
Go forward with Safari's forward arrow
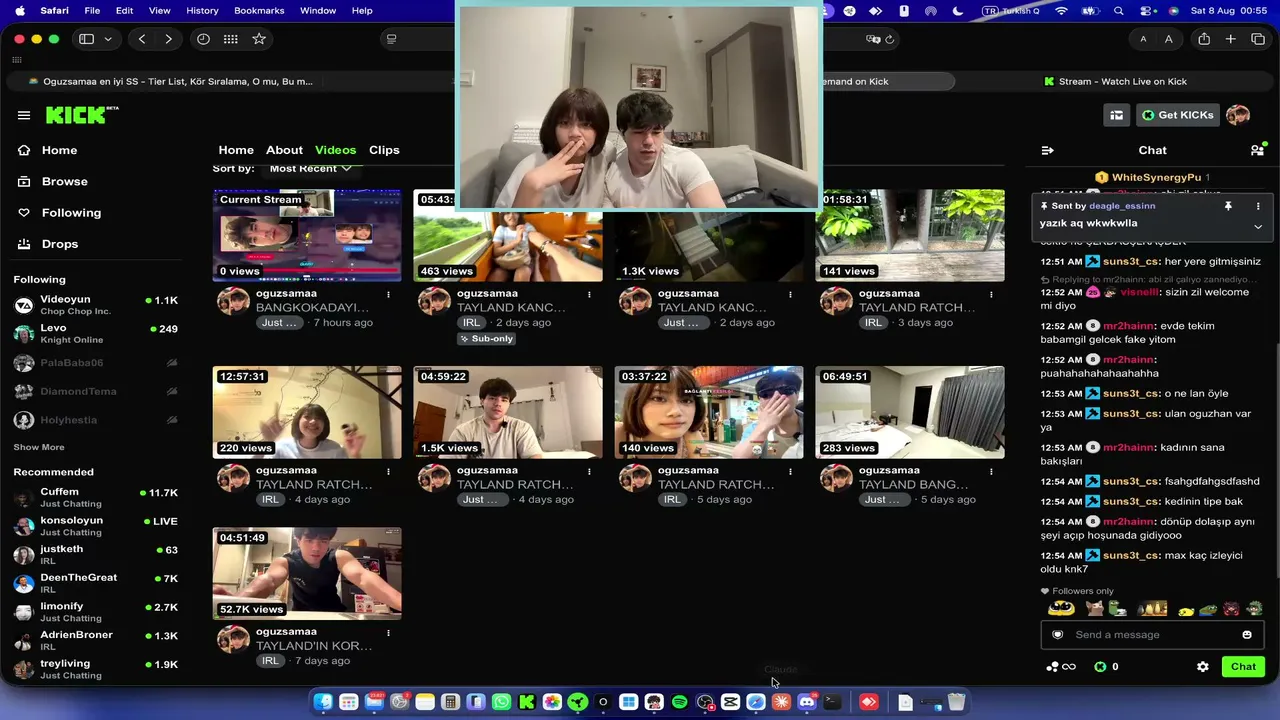click(x=168, y=39)
